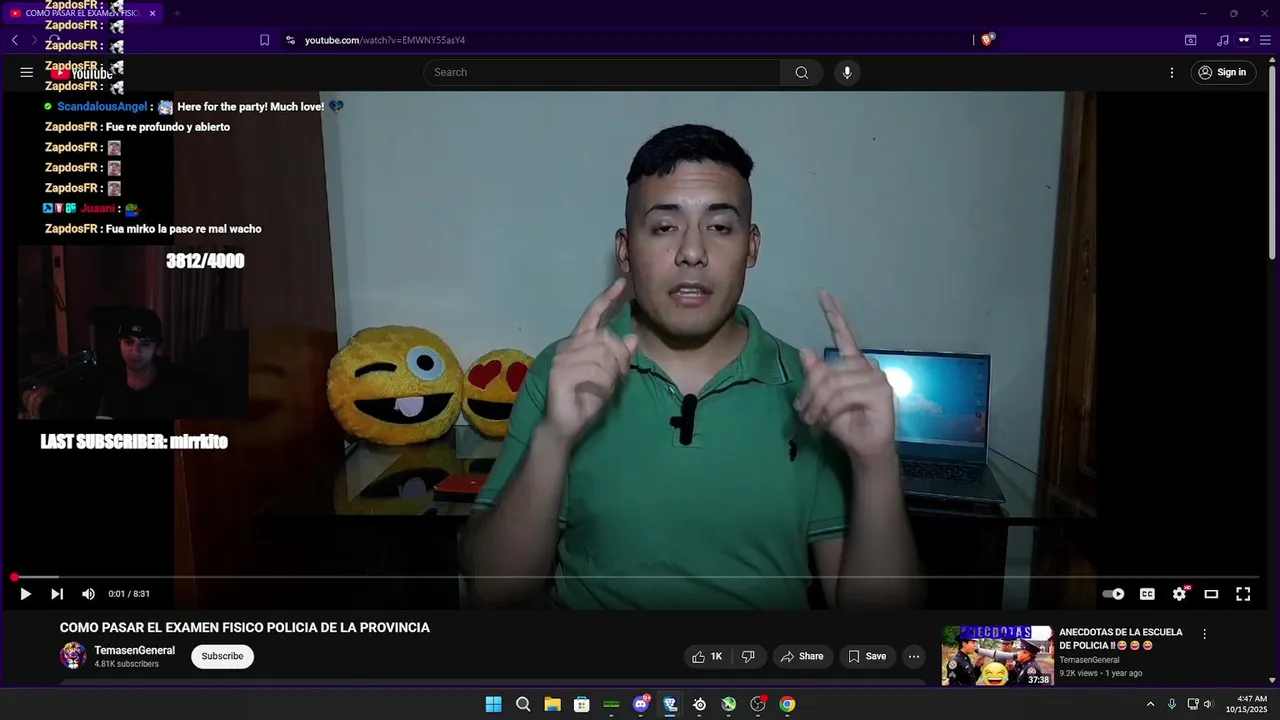Mute the video volume
Viewport: 1280px width, 720px height.
point(88,594)
